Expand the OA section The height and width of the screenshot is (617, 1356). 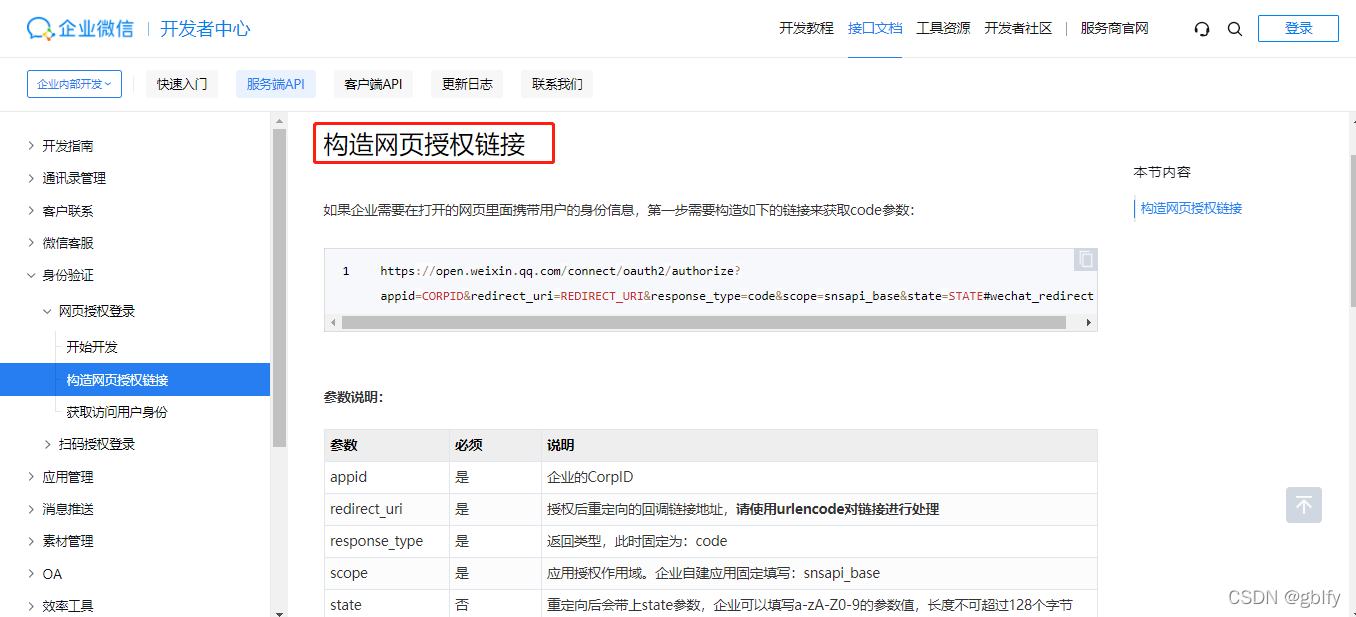tap(31, 574)
